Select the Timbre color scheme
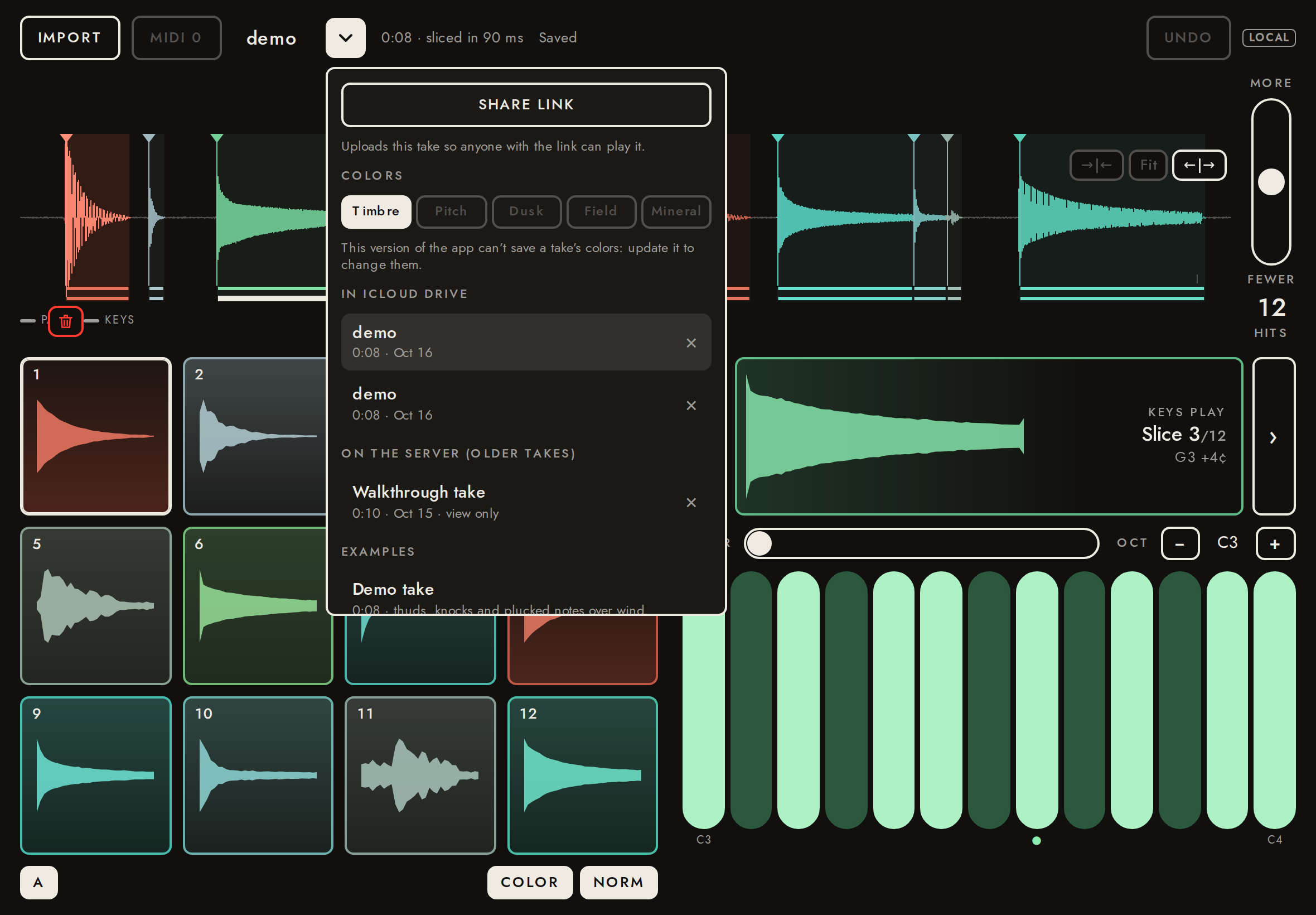Viewport: 1316px width, 915px height. [x=376, y=211]
